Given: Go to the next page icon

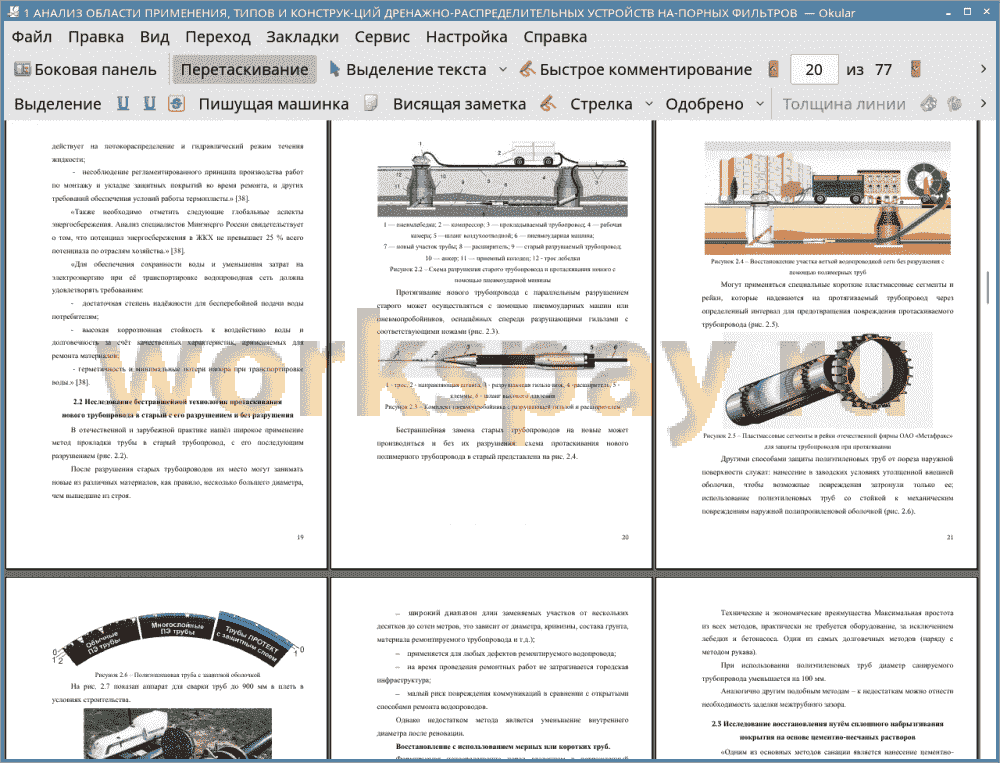Looking at the screenshot, I should [916, 70].
